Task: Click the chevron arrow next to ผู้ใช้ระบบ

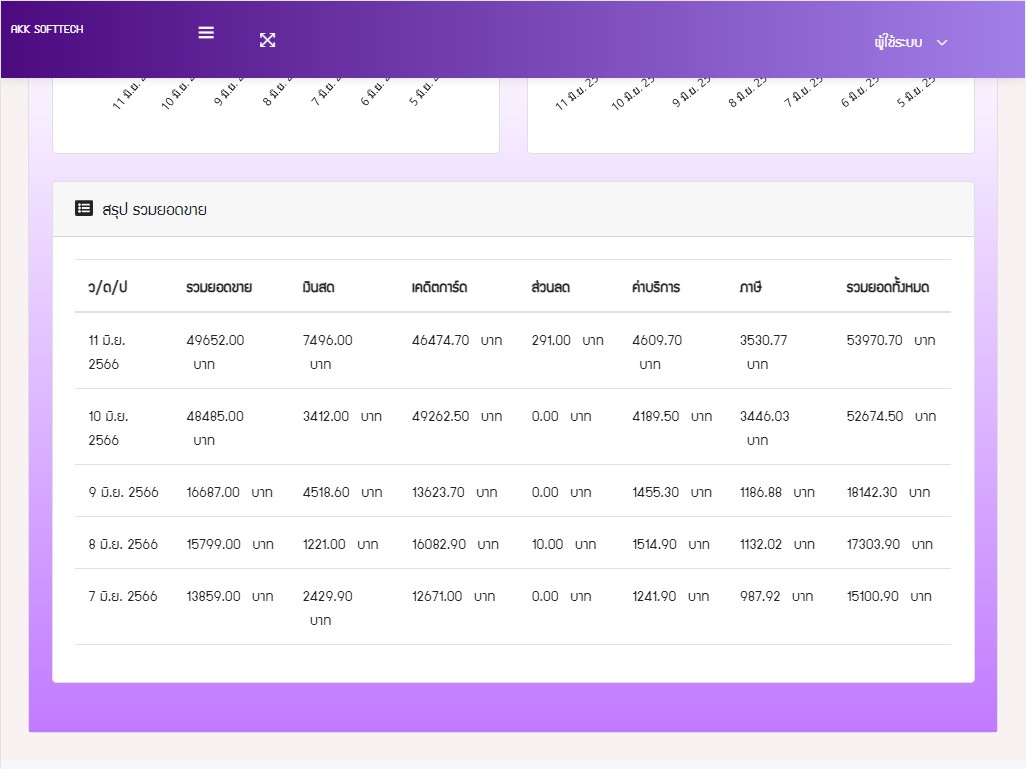Action: pyautogui.click(x=941, y=42)
